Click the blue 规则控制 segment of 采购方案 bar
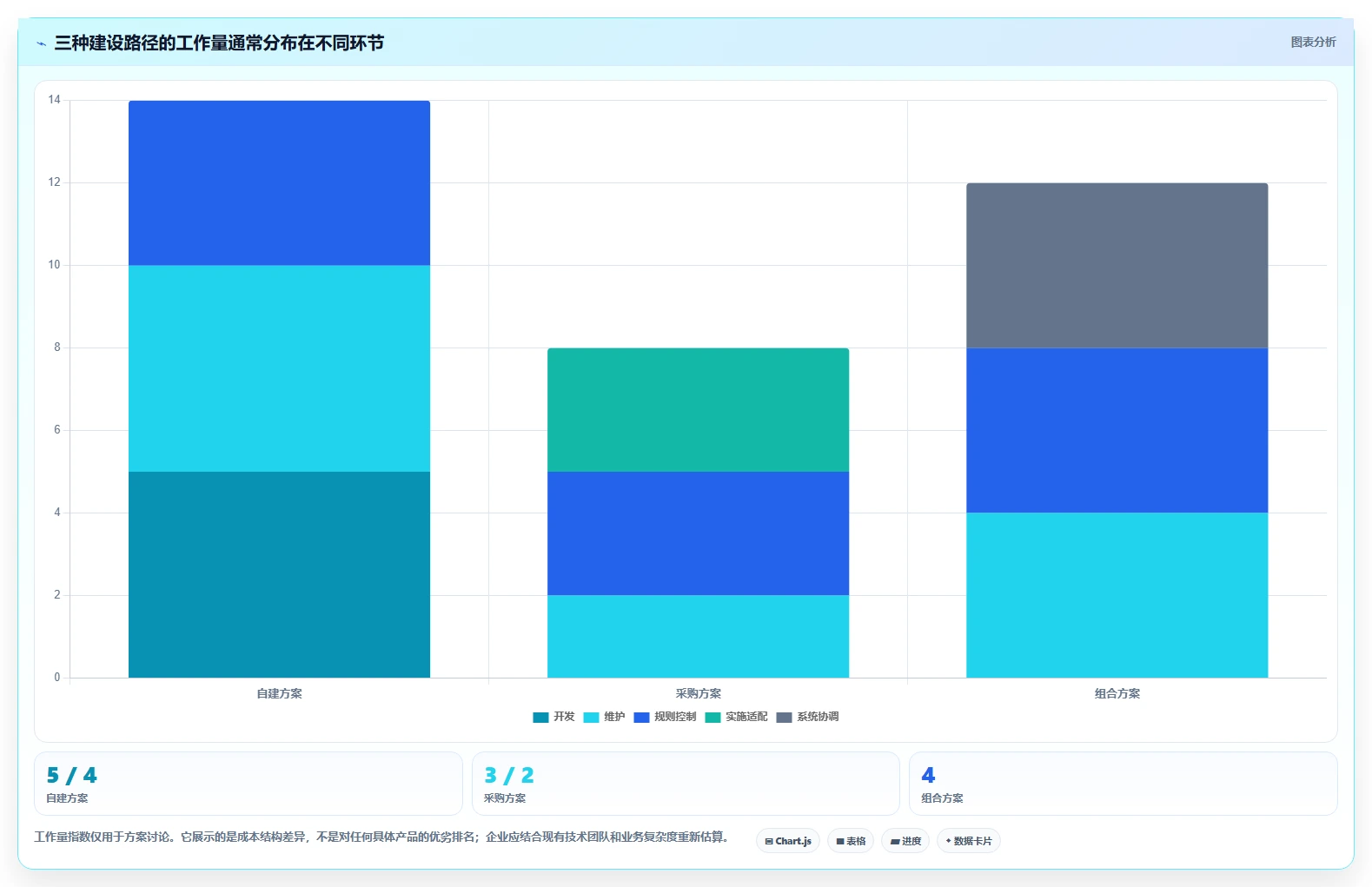Viewport: 1372px width, 887px height. (x=698, y=533)
